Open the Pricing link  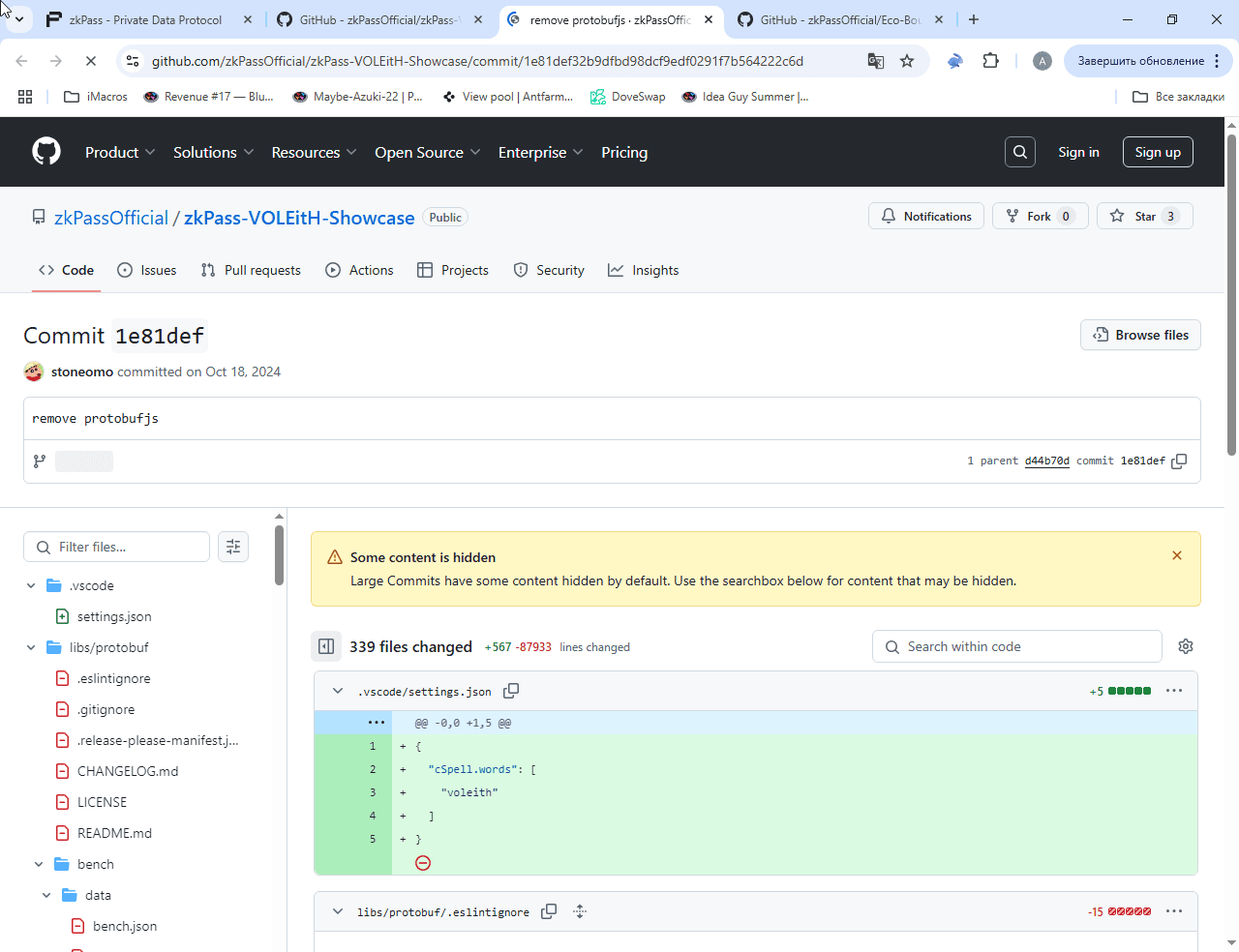pyautogui.click(x=624, y=152)
